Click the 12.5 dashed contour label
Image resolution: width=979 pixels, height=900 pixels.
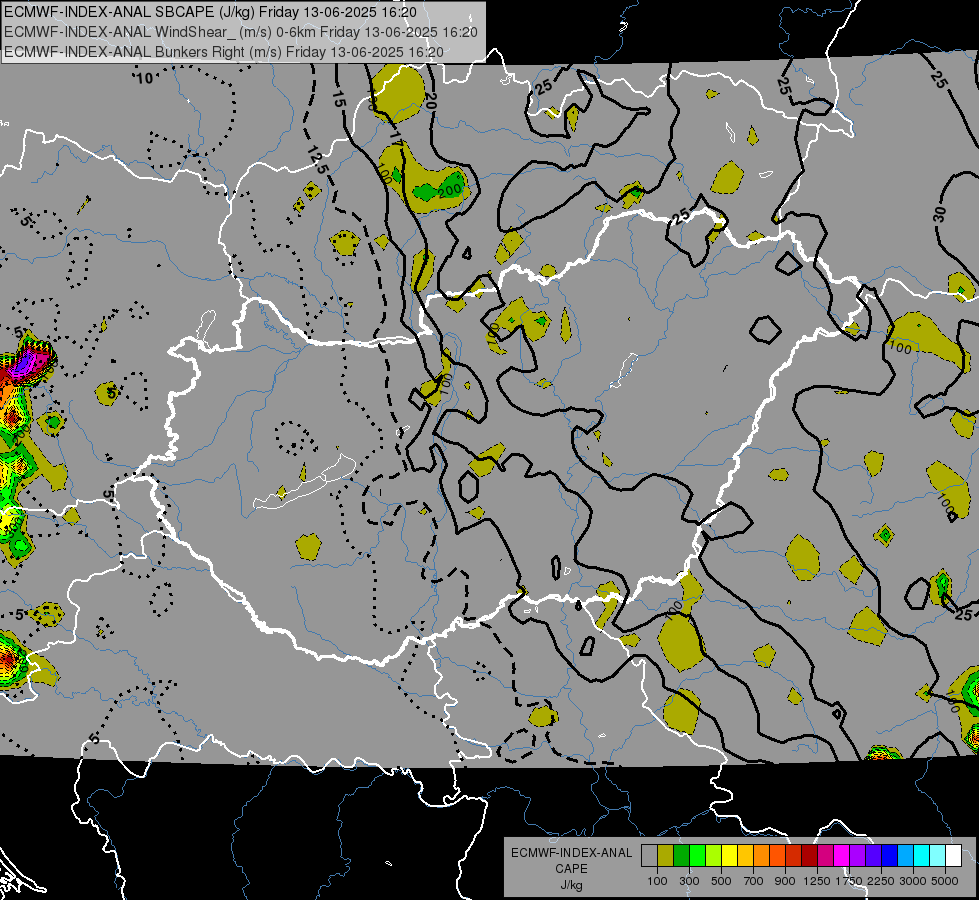317,161
